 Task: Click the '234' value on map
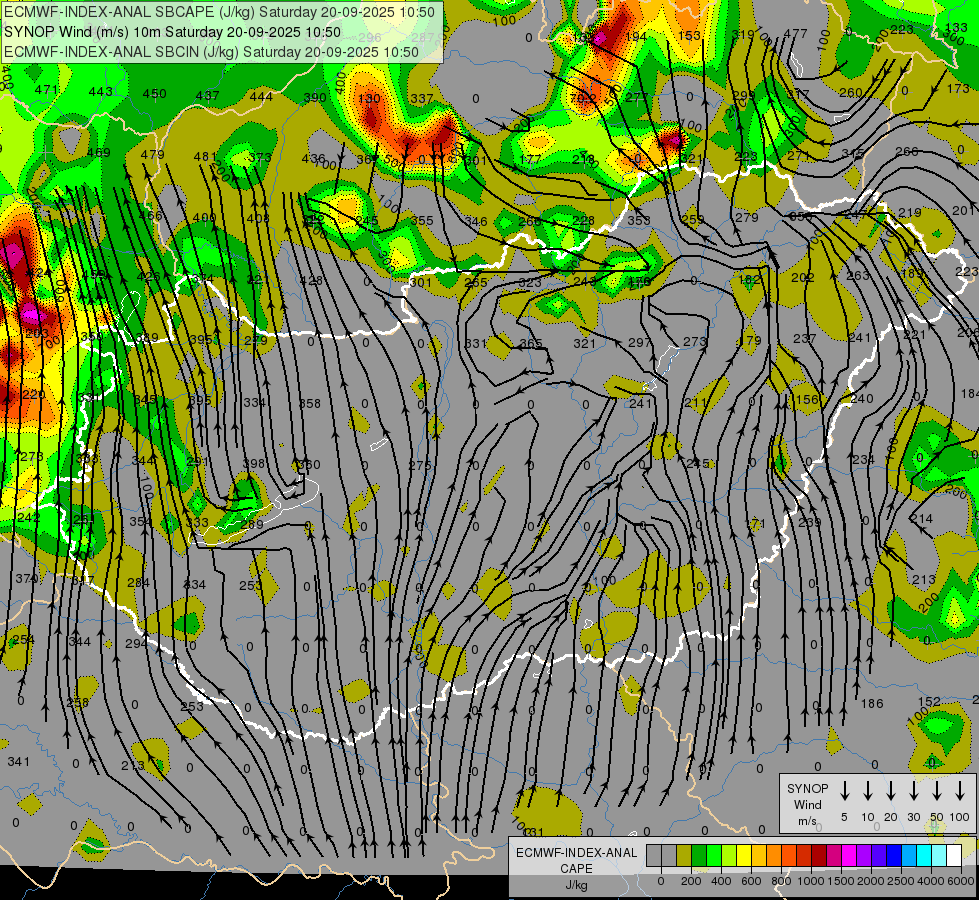point(863,460)
